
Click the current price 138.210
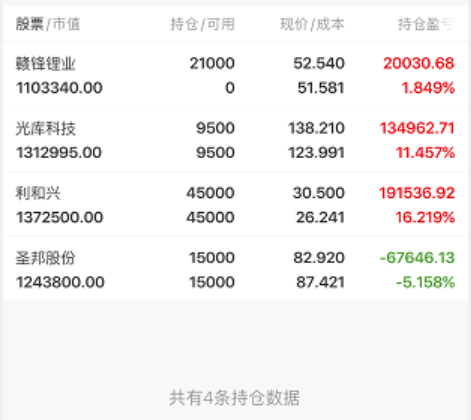click(x=316, y=128)
